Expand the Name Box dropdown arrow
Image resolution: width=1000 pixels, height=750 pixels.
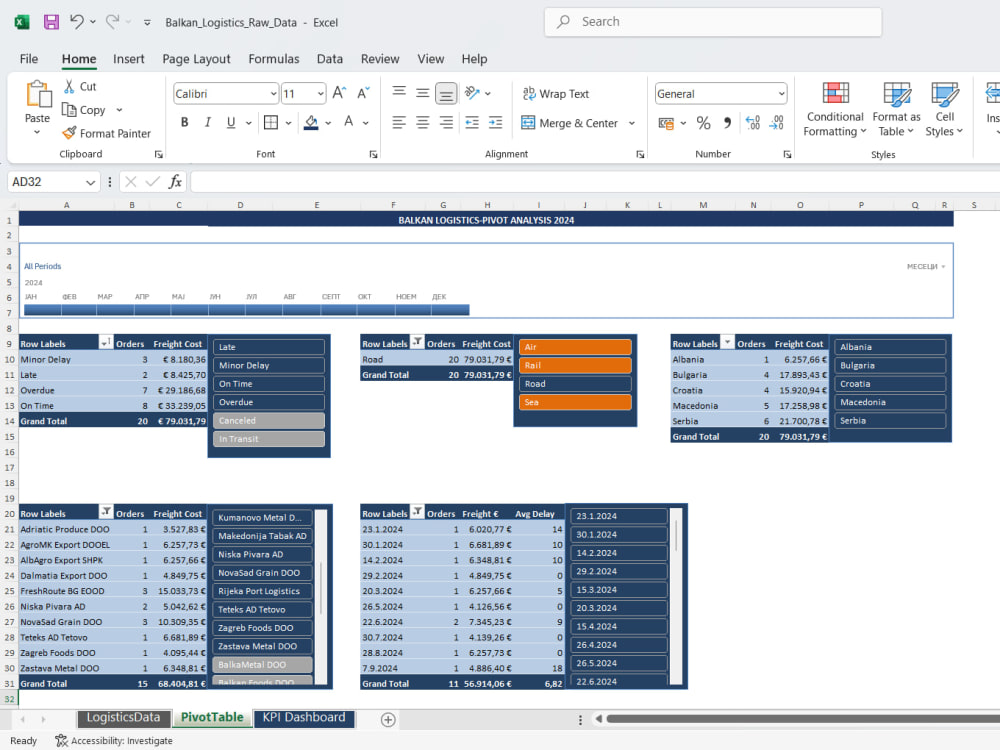pyautogui.click(x=91, y=182)
